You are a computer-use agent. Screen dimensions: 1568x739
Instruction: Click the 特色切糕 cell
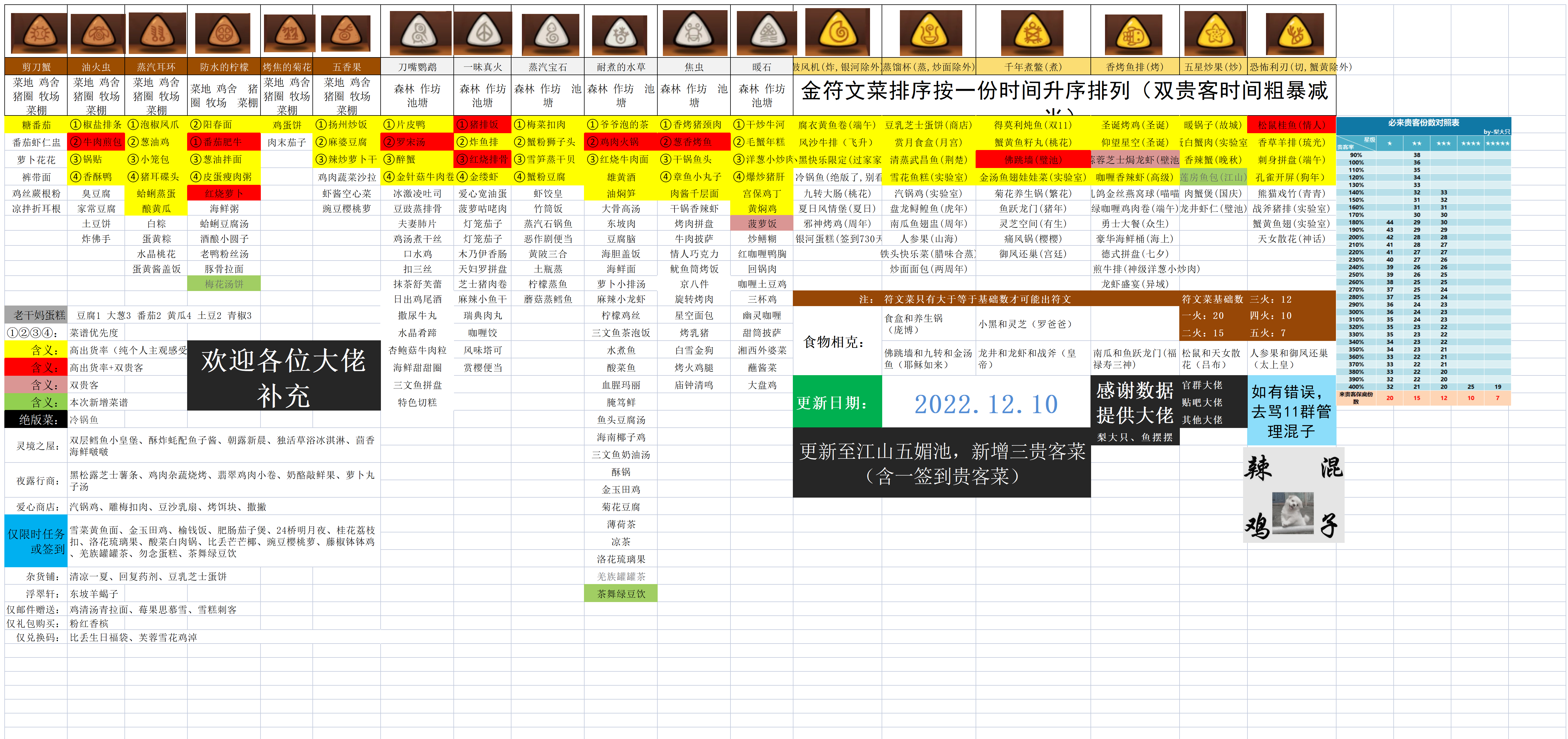tap(417, 402)
